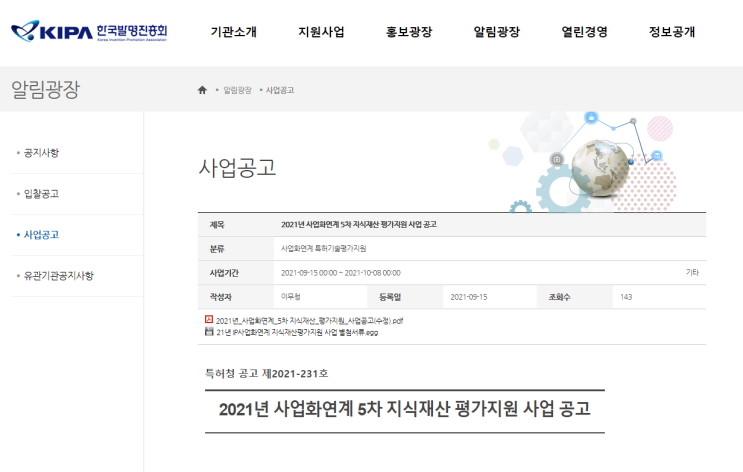
Task: Click the KIPA logo in the header
Action: click(x=89, y=31)
